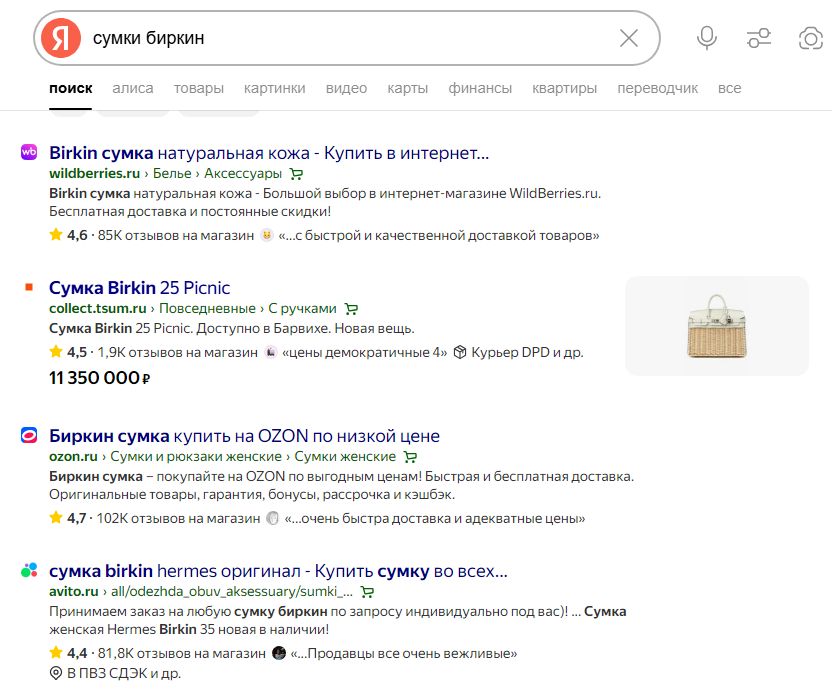Click the cart icon beside Ozon breadcrumbs

(x=408, y=456)
